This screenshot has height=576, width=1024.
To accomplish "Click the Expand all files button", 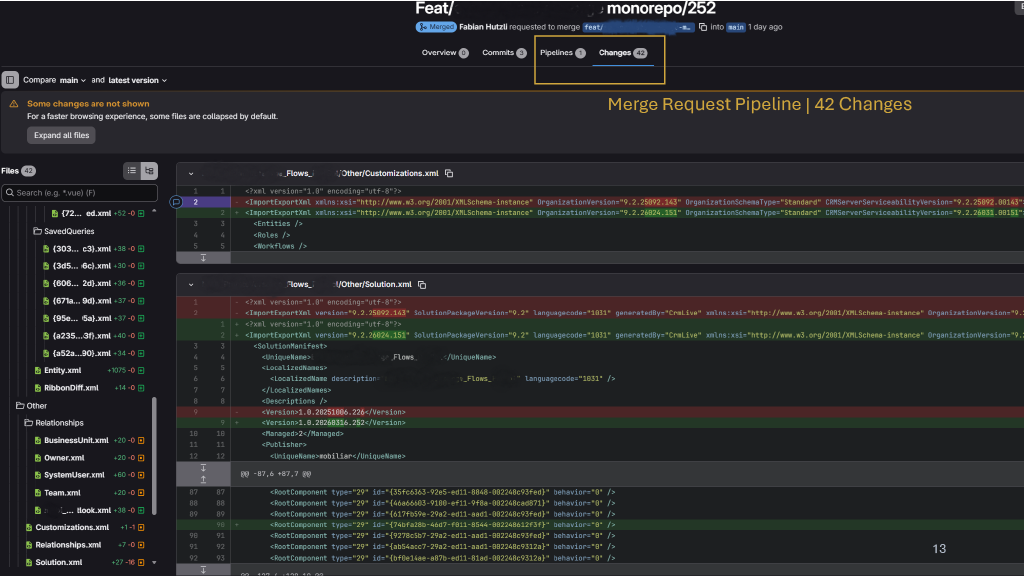I will click(x=62, y=135).
